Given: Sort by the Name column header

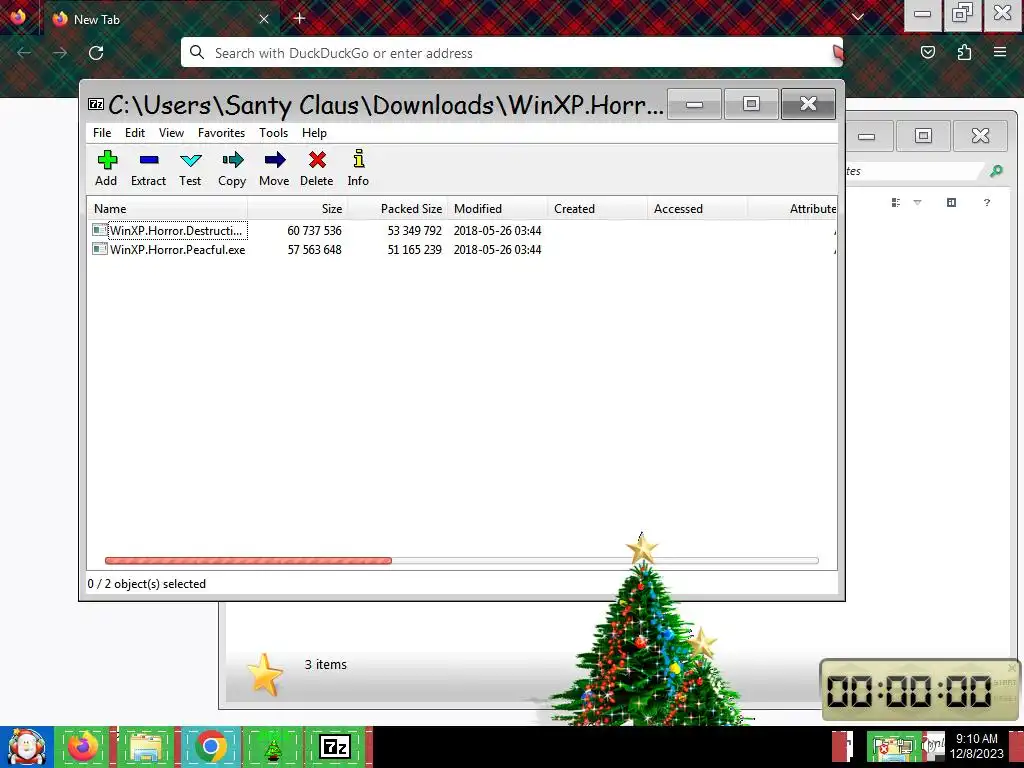Looking at the screenshot, I should coord(167,209).
